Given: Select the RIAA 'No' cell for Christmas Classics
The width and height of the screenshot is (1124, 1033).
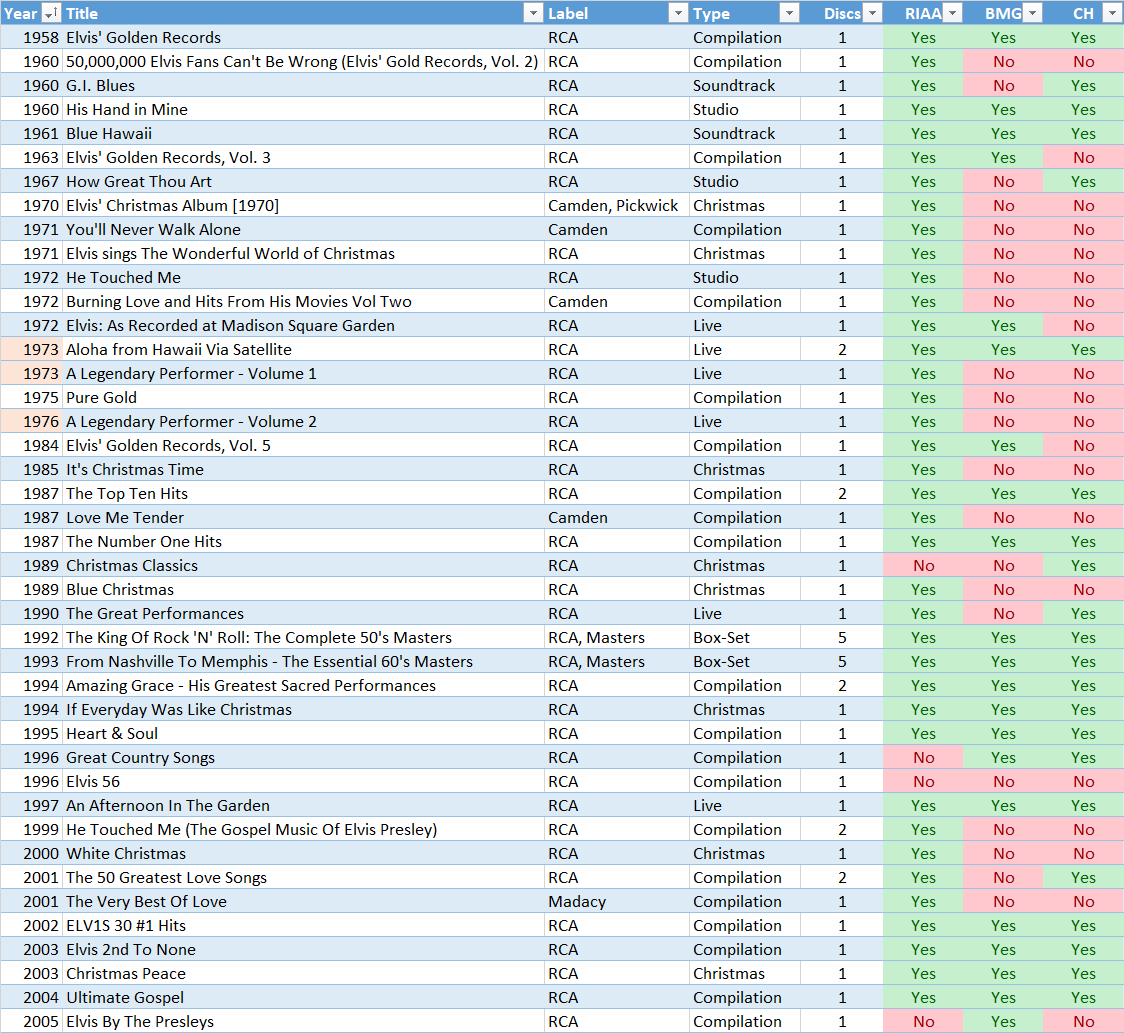Looking at the screenshot, I should click(923, 566).
